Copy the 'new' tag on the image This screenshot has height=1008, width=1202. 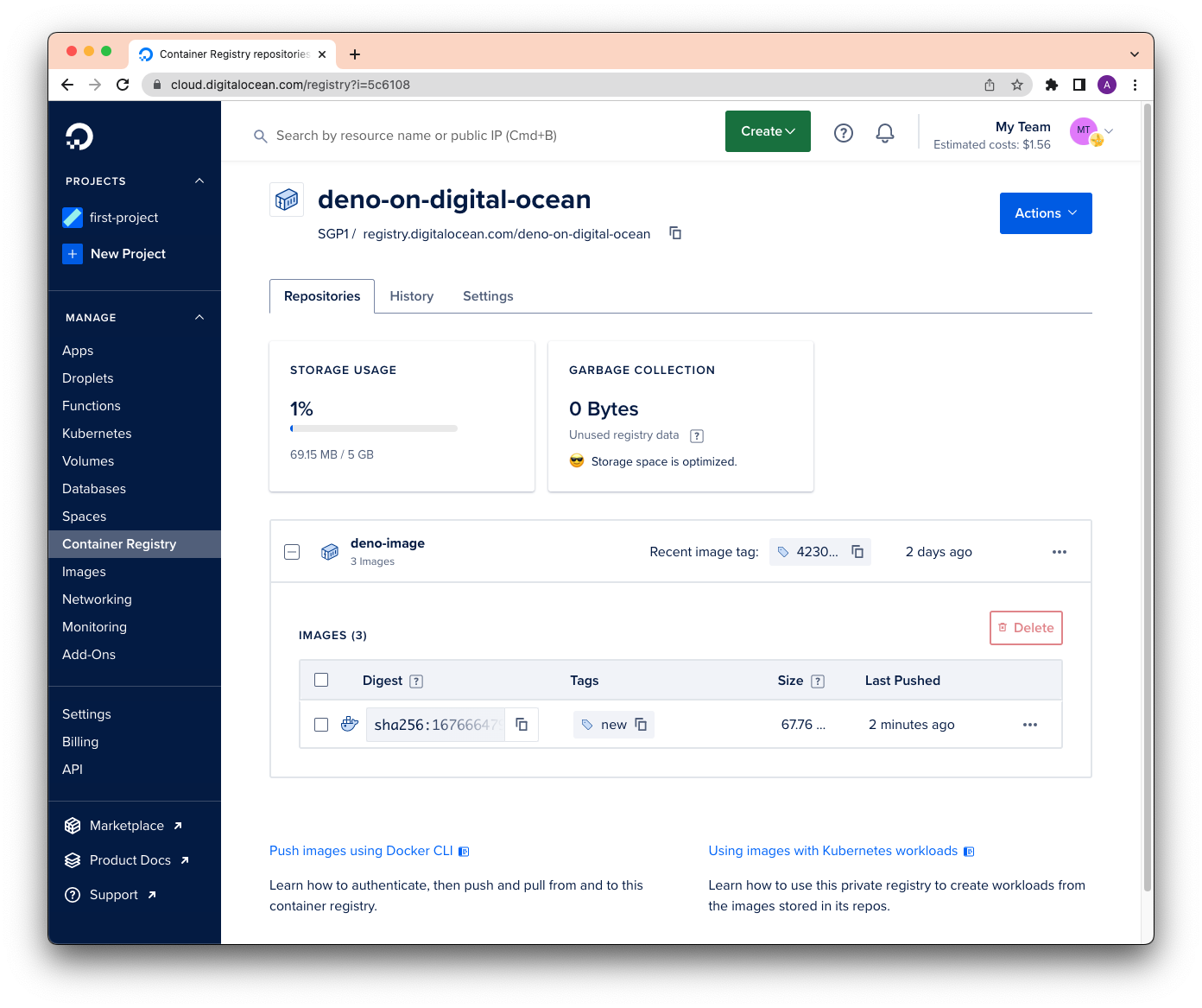click(640, 725)
